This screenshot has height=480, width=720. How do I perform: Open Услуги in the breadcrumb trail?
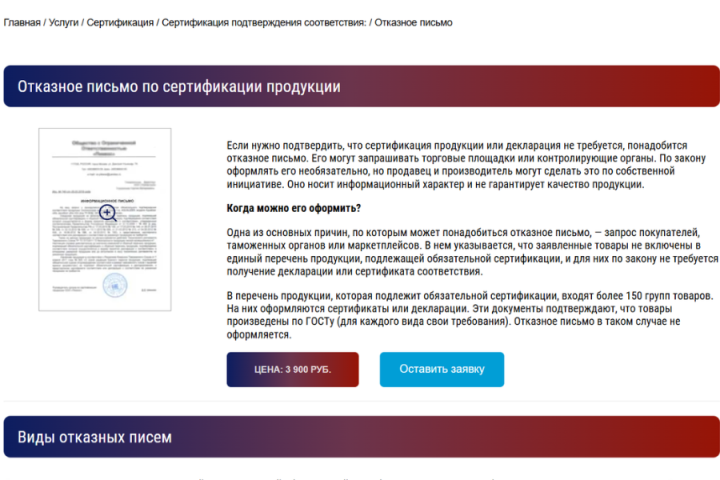(64, 22)
